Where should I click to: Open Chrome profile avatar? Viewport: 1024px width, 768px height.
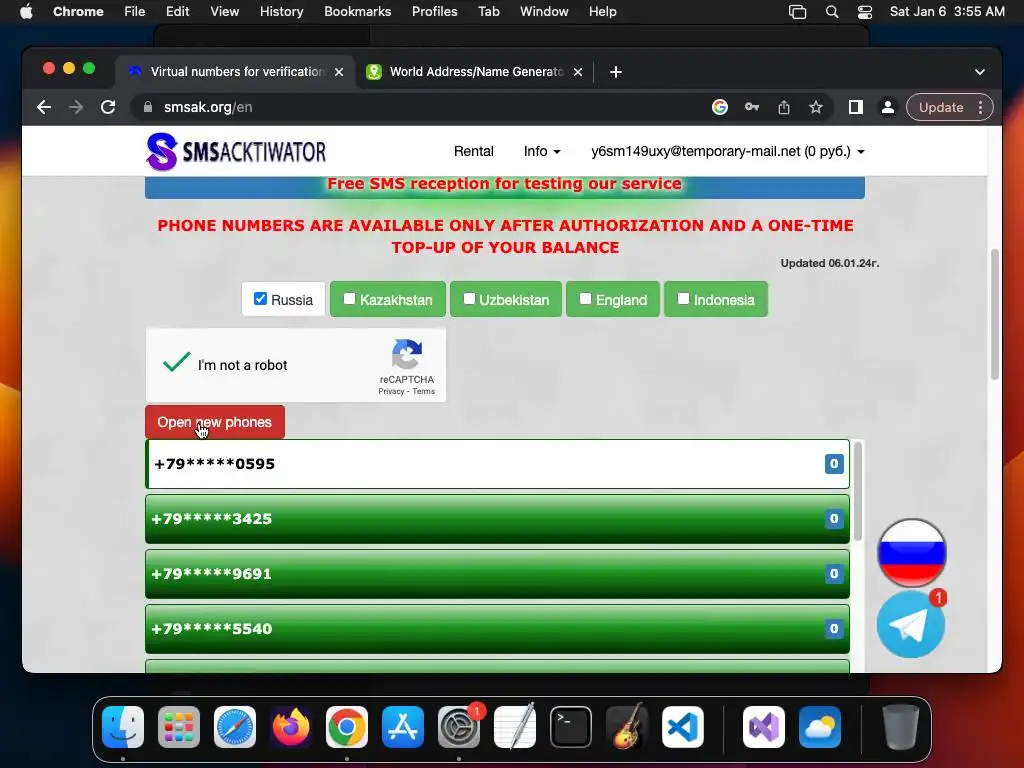[888, 107]
